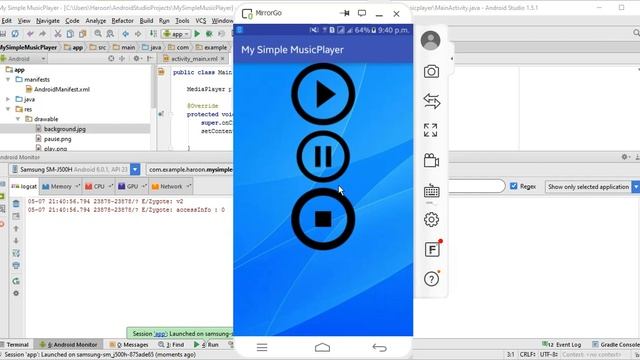Run the app with green Run arrow
The image size is (640, 360).
[x=197, y=34]
